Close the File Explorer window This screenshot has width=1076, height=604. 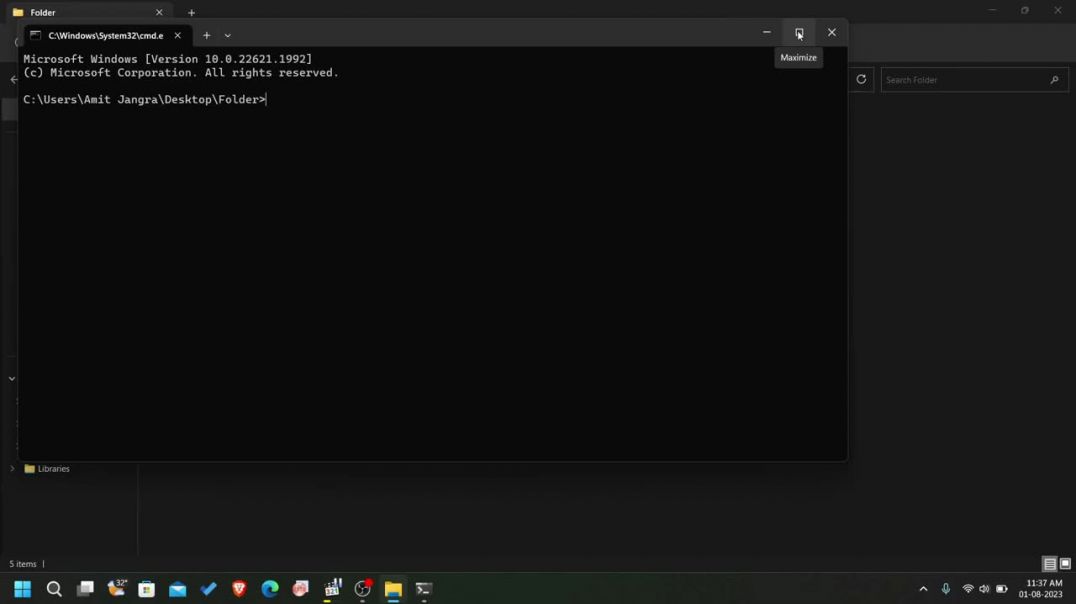(1057, 10)
